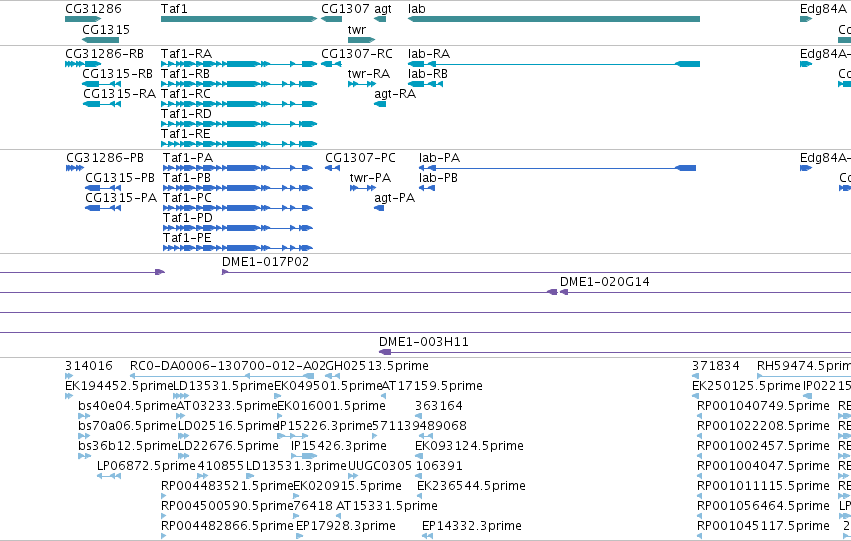Select transcript Taf1-RD
This screenshot has width=851, height=541.
tap(239, 124)
